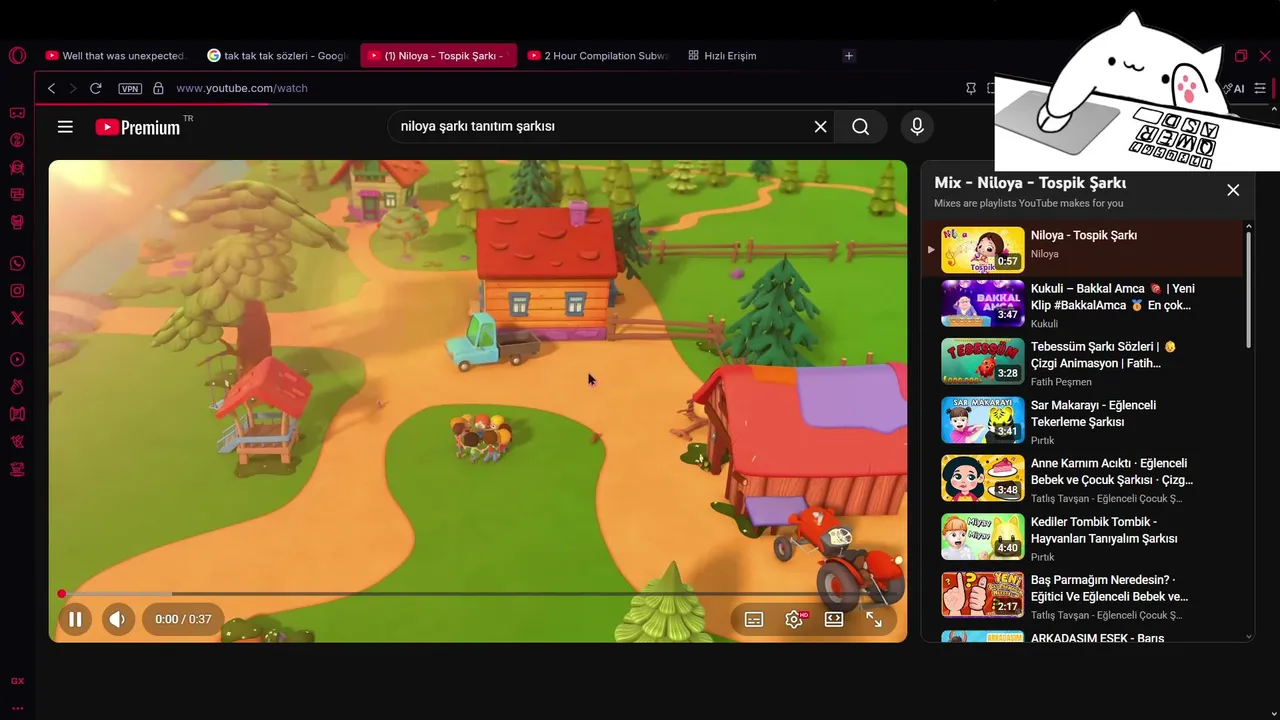Switch to 'tak tak tak sözleri' Google tab
The image size is (1280, 720).
pyautogui.click(x=277, y=56)
